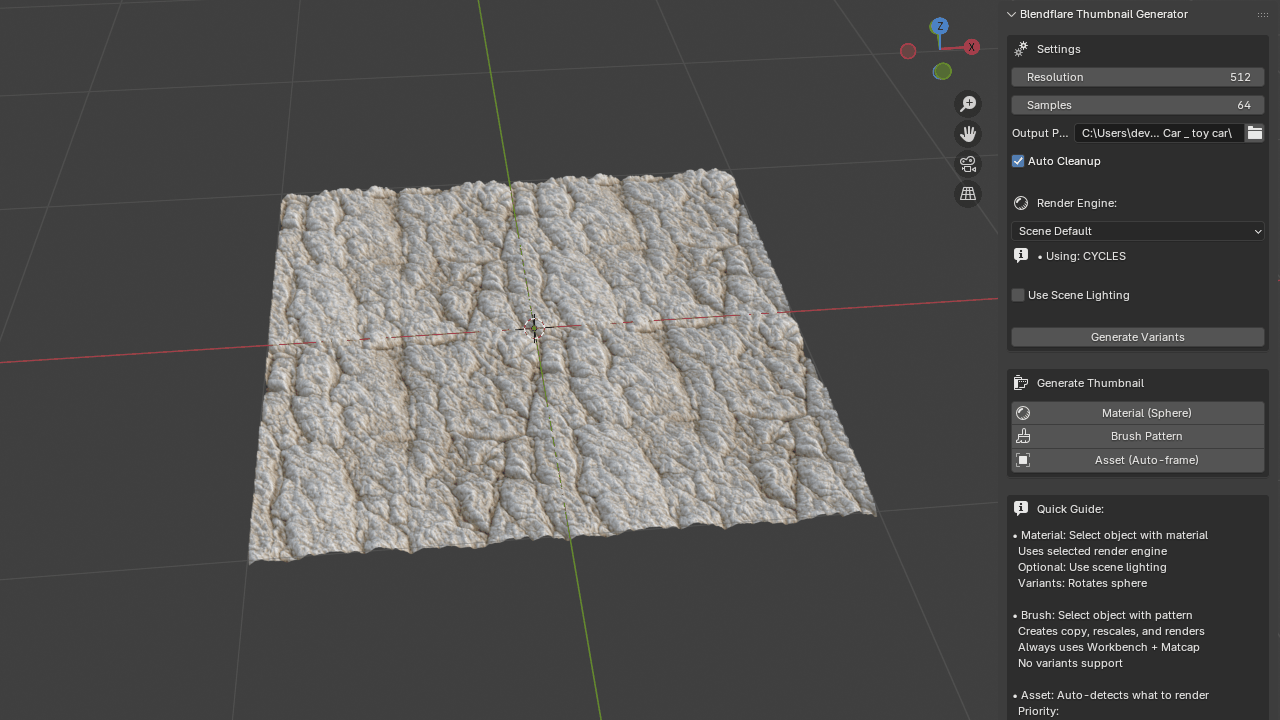Click the Generate Thumbnail film icon
The width and height of the screenshot is (1280, 720).
[1020, 382]
